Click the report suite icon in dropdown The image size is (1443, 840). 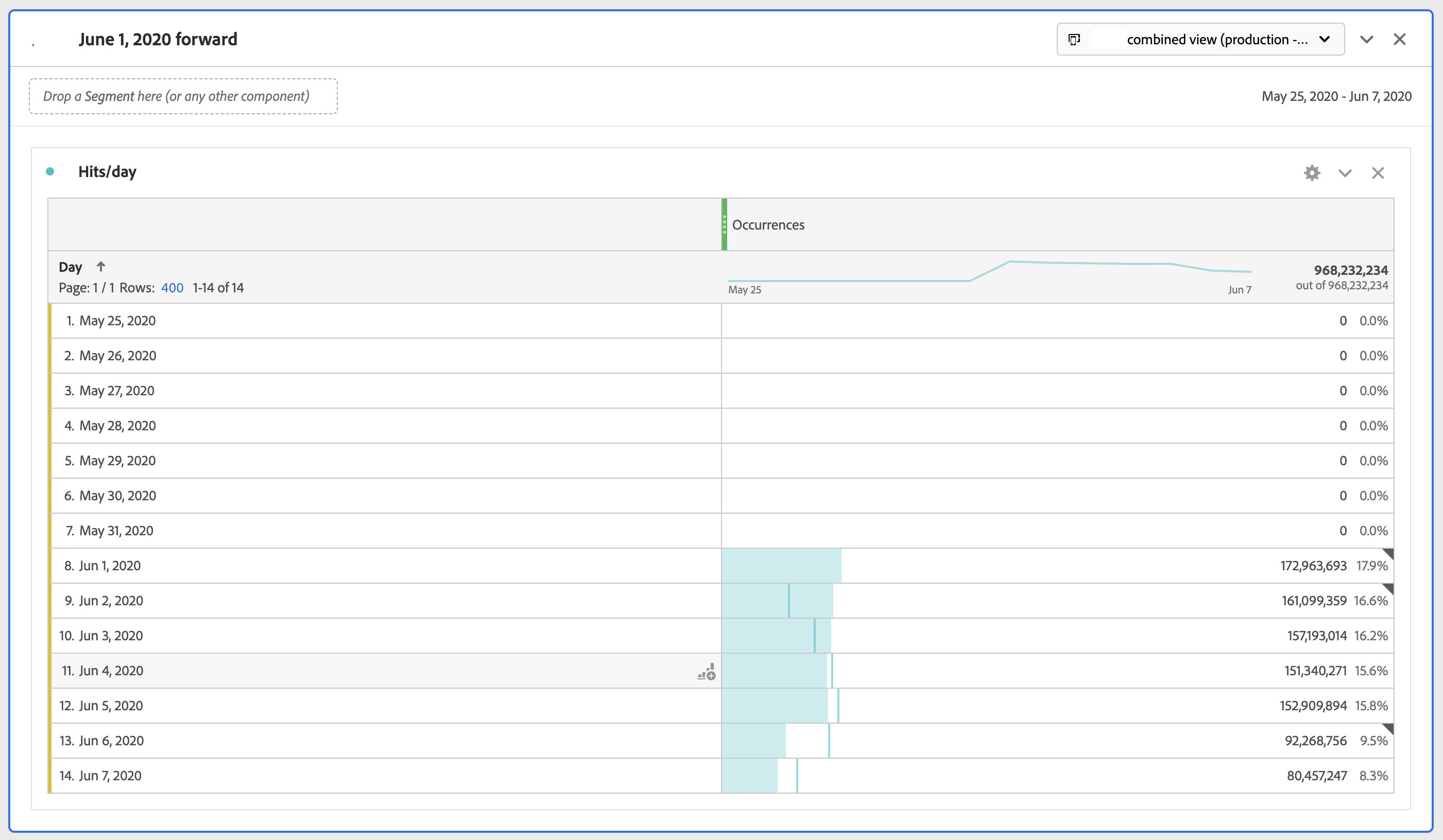1074,40
